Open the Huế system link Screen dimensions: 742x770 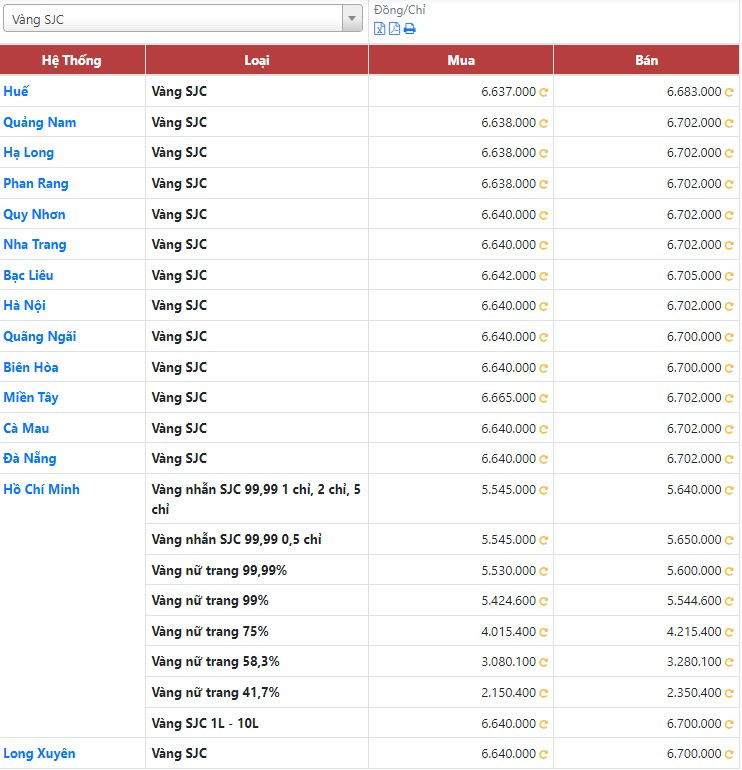(x=16, y=91)
